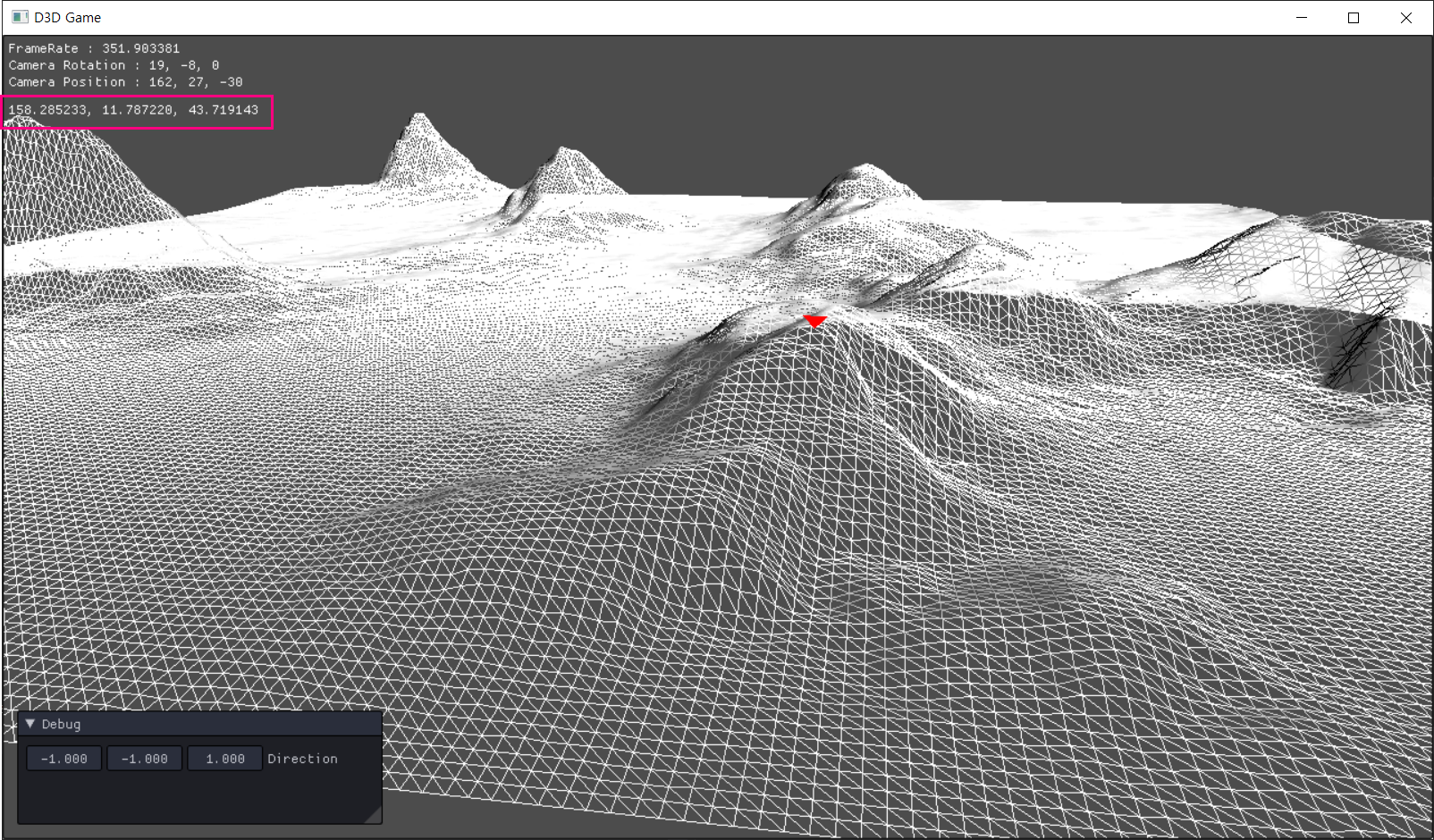
Task: Maximize the D3D Game window
Action: pos(1354,18)
